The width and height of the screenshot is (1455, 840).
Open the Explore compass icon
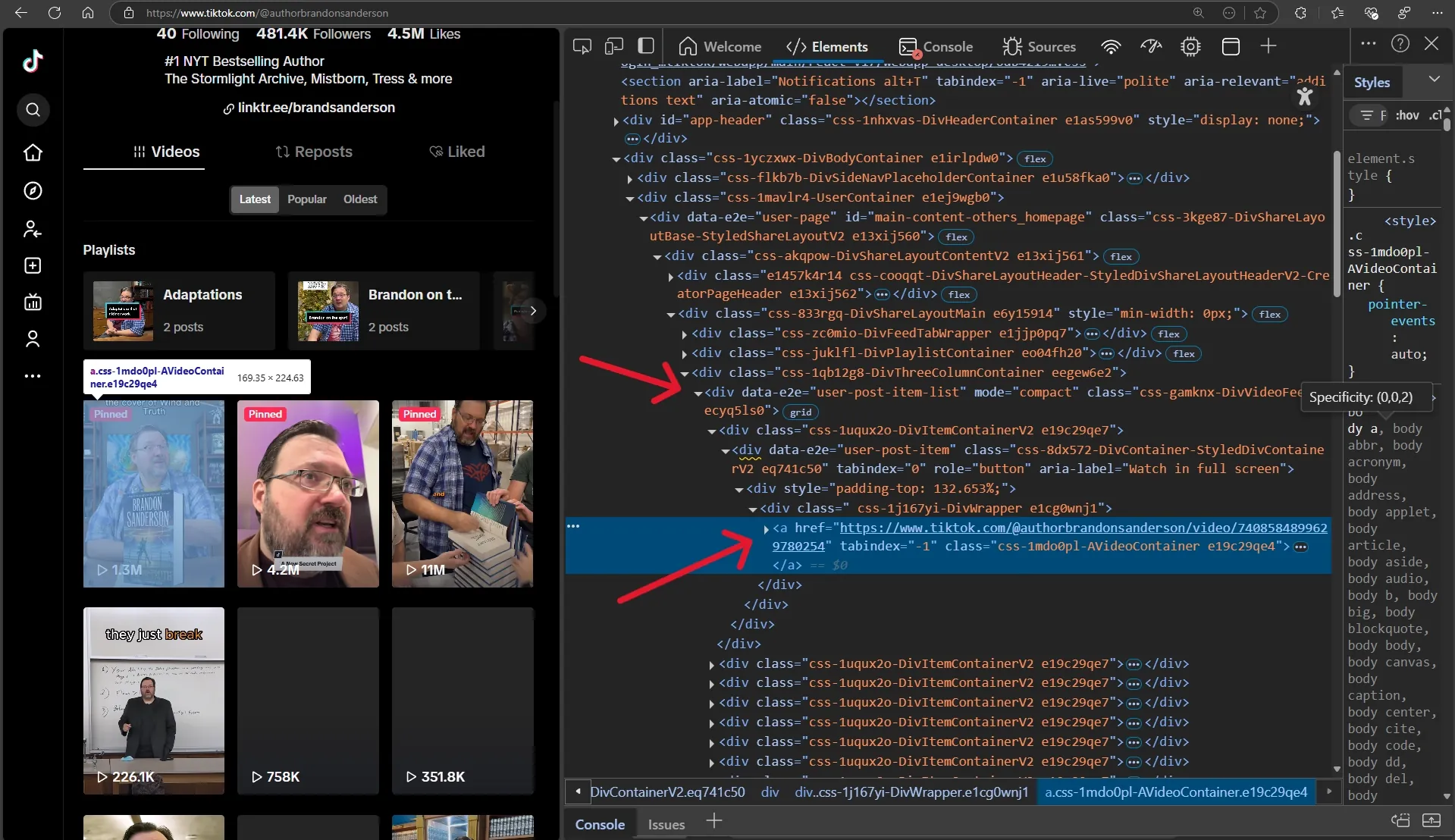tap(33, 191)
